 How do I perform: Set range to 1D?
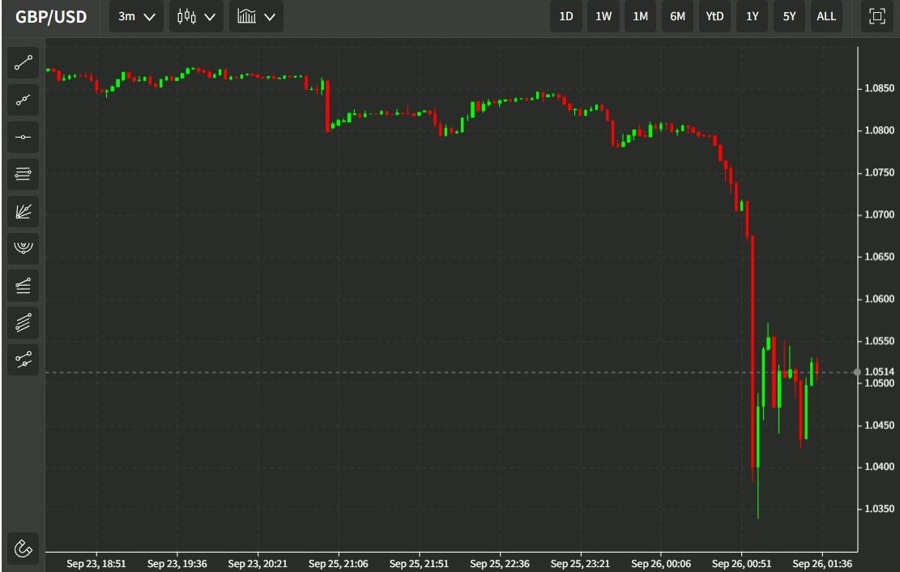coord(566,17)
